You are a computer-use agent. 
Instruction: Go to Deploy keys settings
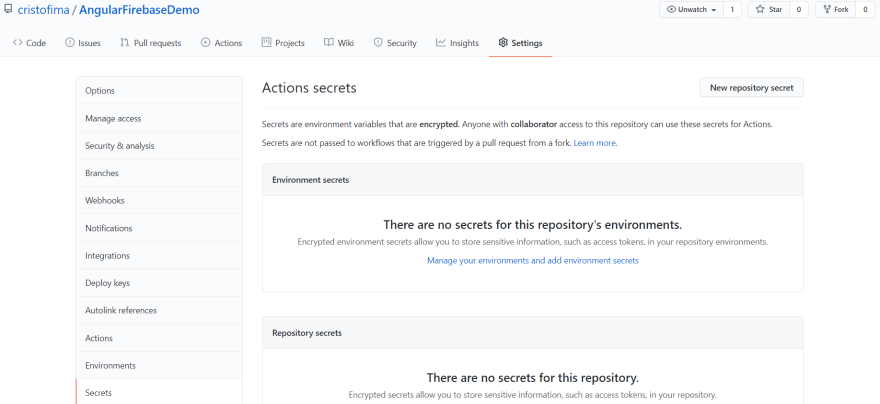pos(107,283)
